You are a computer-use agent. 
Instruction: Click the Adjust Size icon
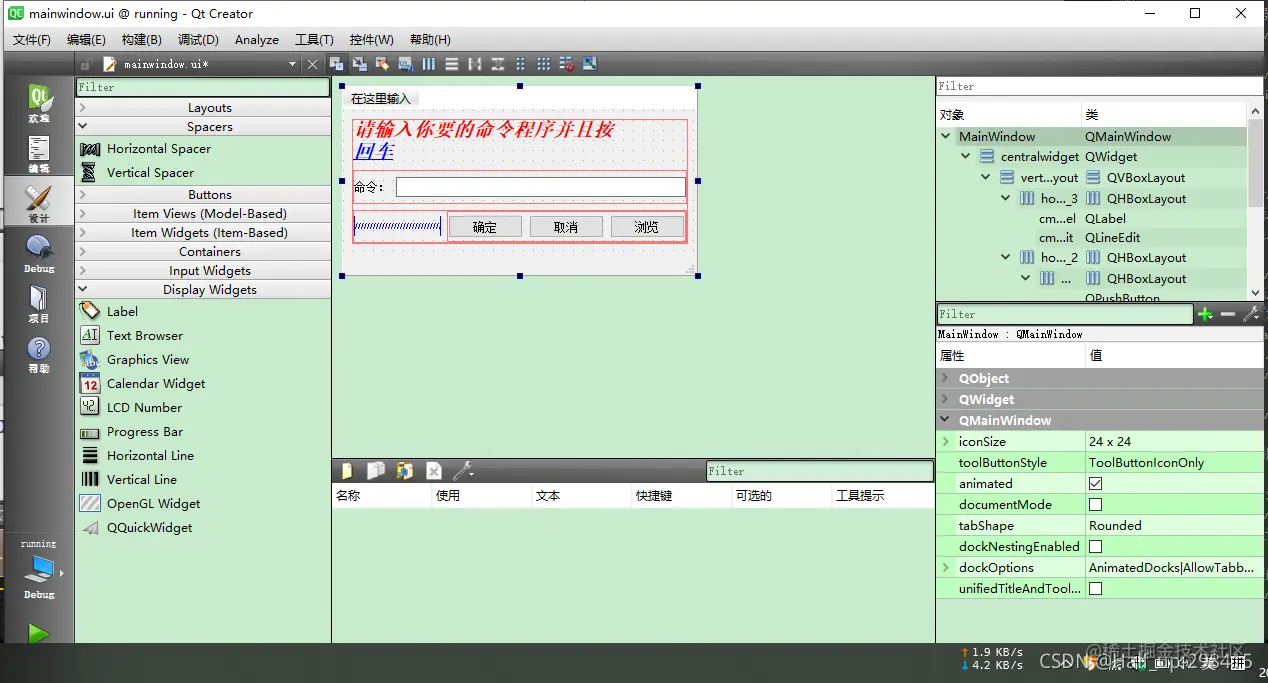[x=589, y=64]
